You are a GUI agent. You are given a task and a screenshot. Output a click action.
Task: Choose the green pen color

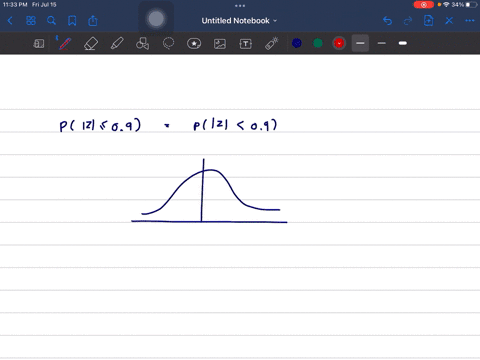pyautogui.click(x=318, y=43)
